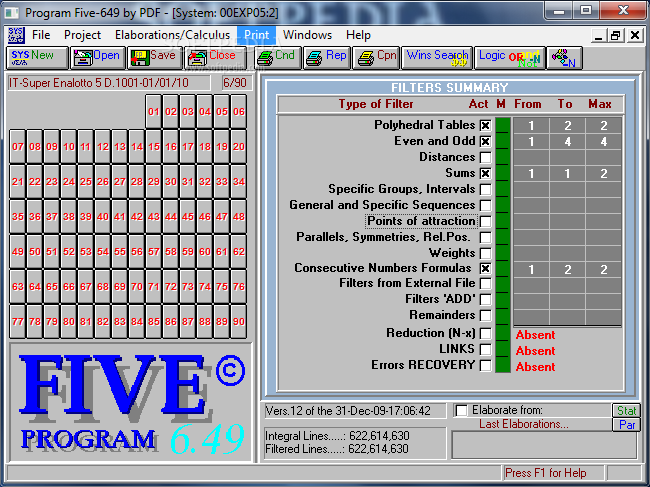The width and height of the screenshot is (650, 487).
Task: Click the Vers.12 version date text
Action: 348,411
